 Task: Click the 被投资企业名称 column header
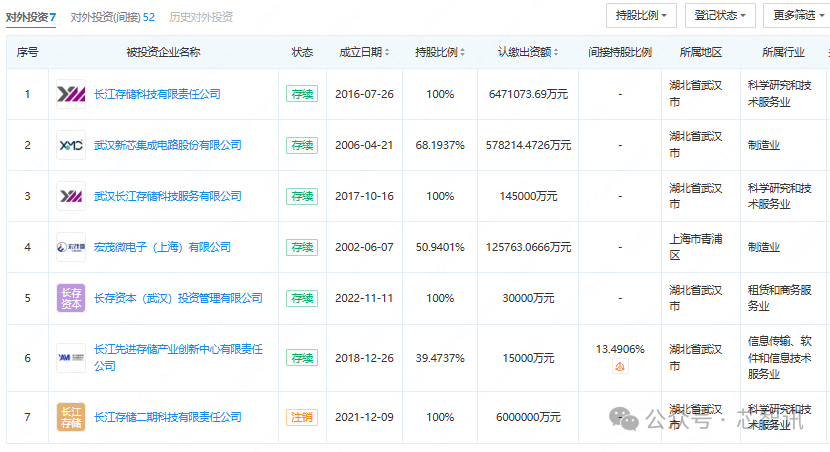(163, 52)
